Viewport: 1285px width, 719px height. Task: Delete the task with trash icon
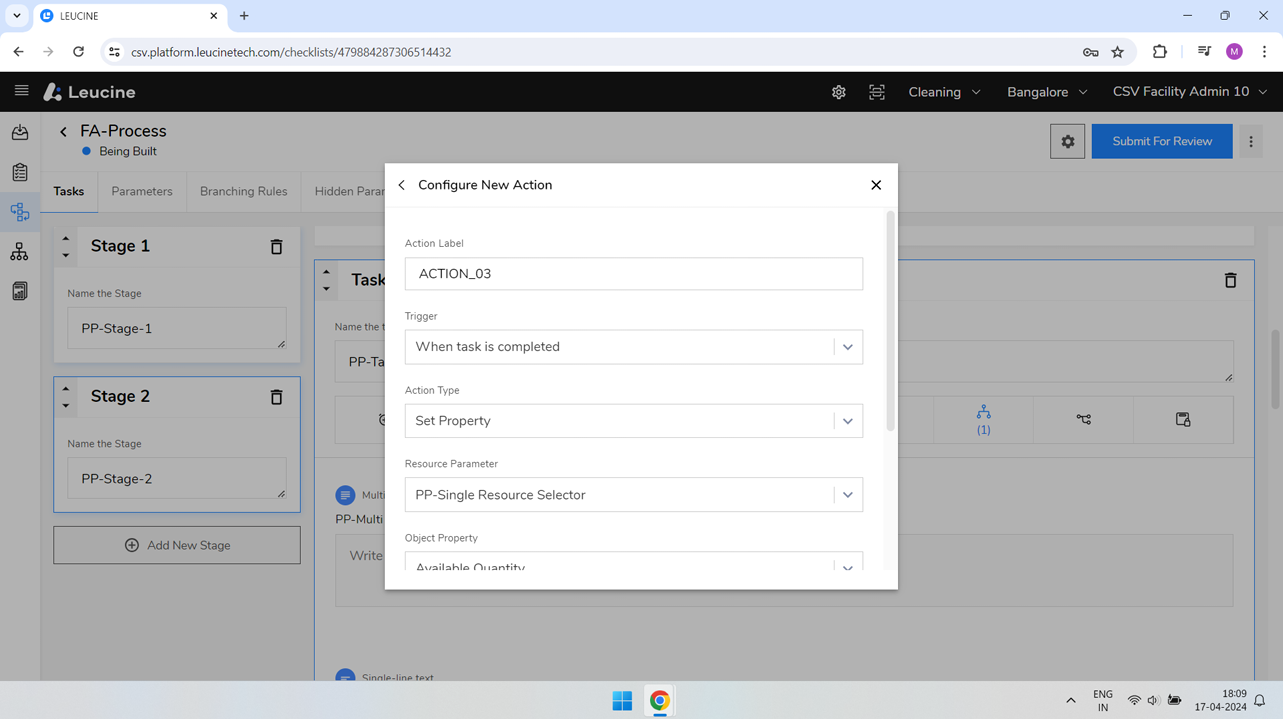pos(1230,281)
